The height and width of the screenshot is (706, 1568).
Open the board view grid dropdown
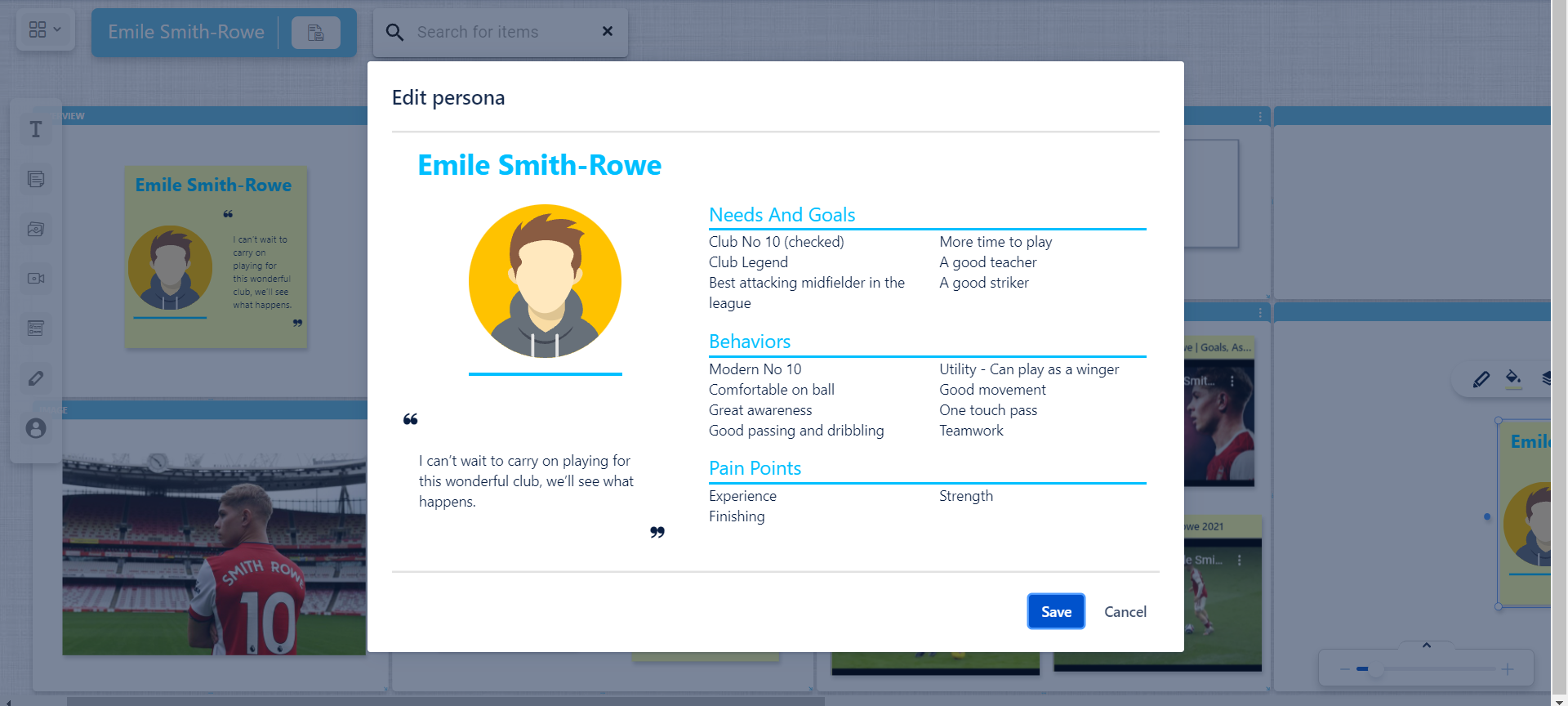pos(45,30)
